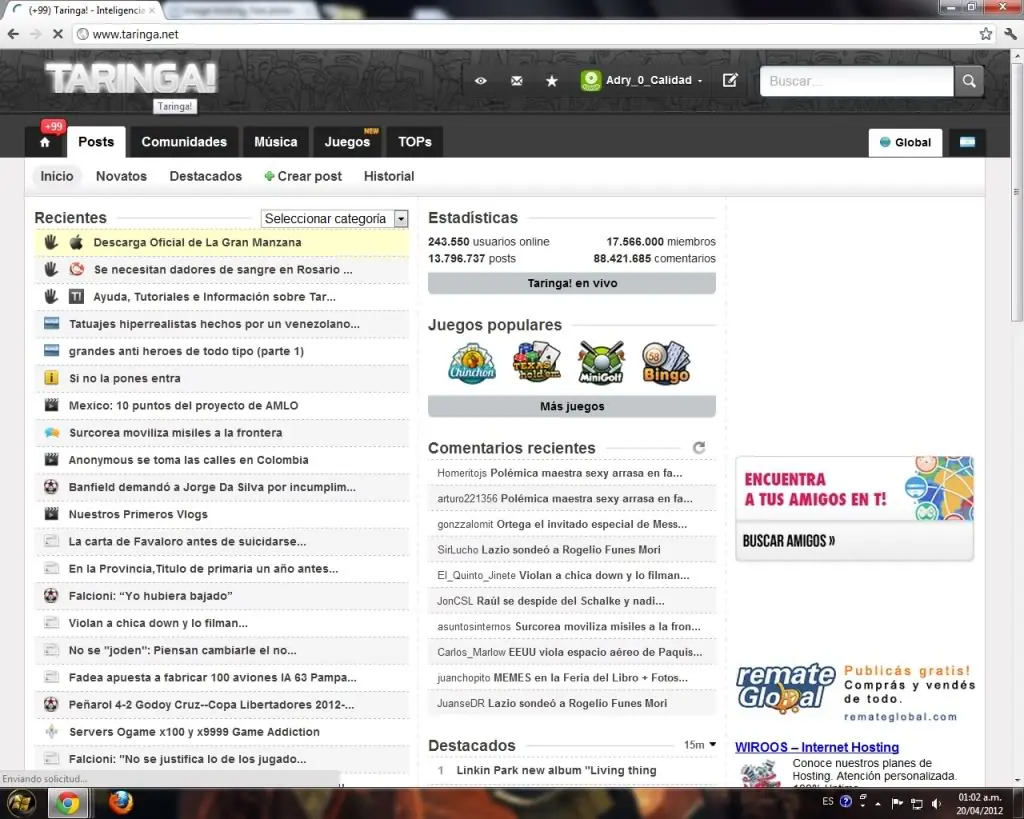Click the Buscar search field
This screenshot has height=819, width=1024.
click(856, 81)
